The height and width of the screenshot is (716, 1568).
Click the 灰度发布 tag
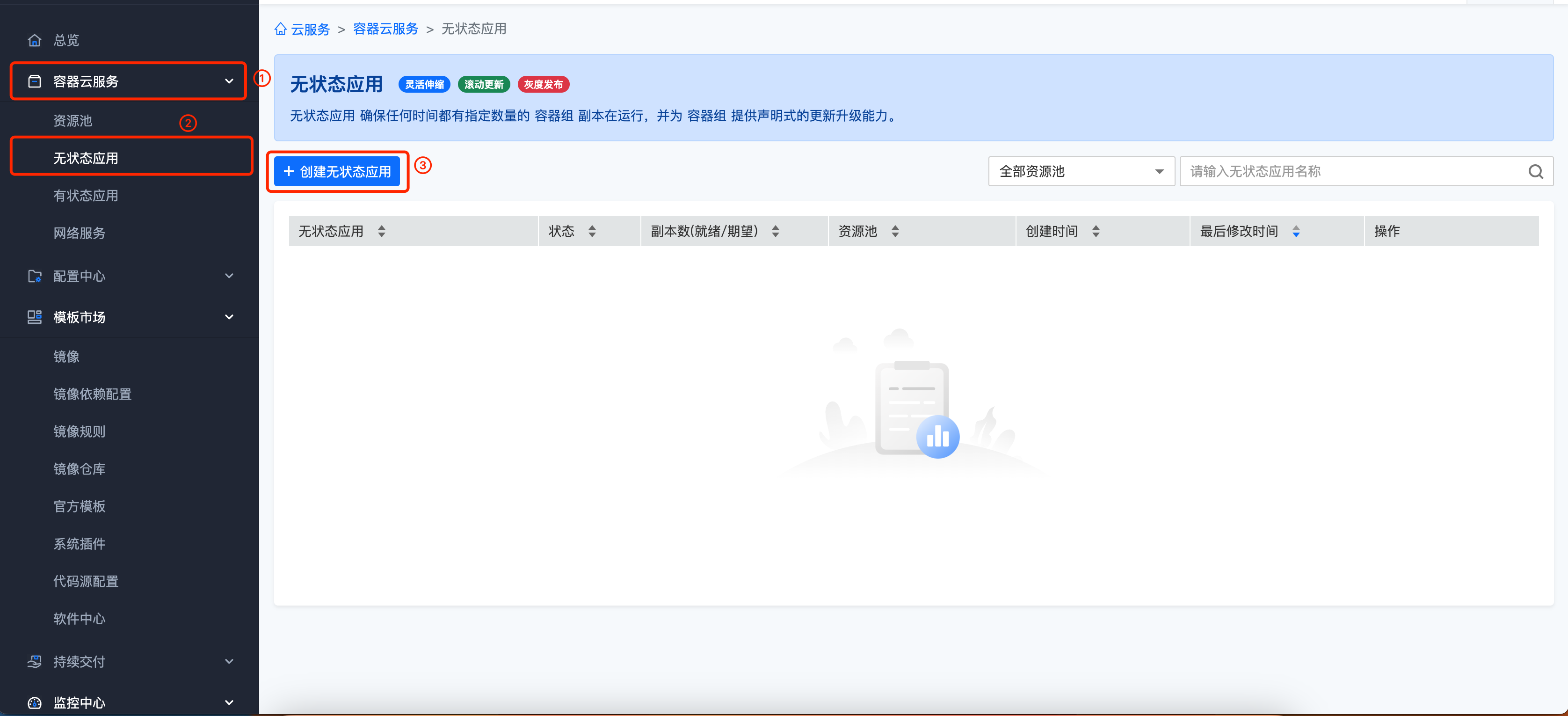tap(544, 85)
